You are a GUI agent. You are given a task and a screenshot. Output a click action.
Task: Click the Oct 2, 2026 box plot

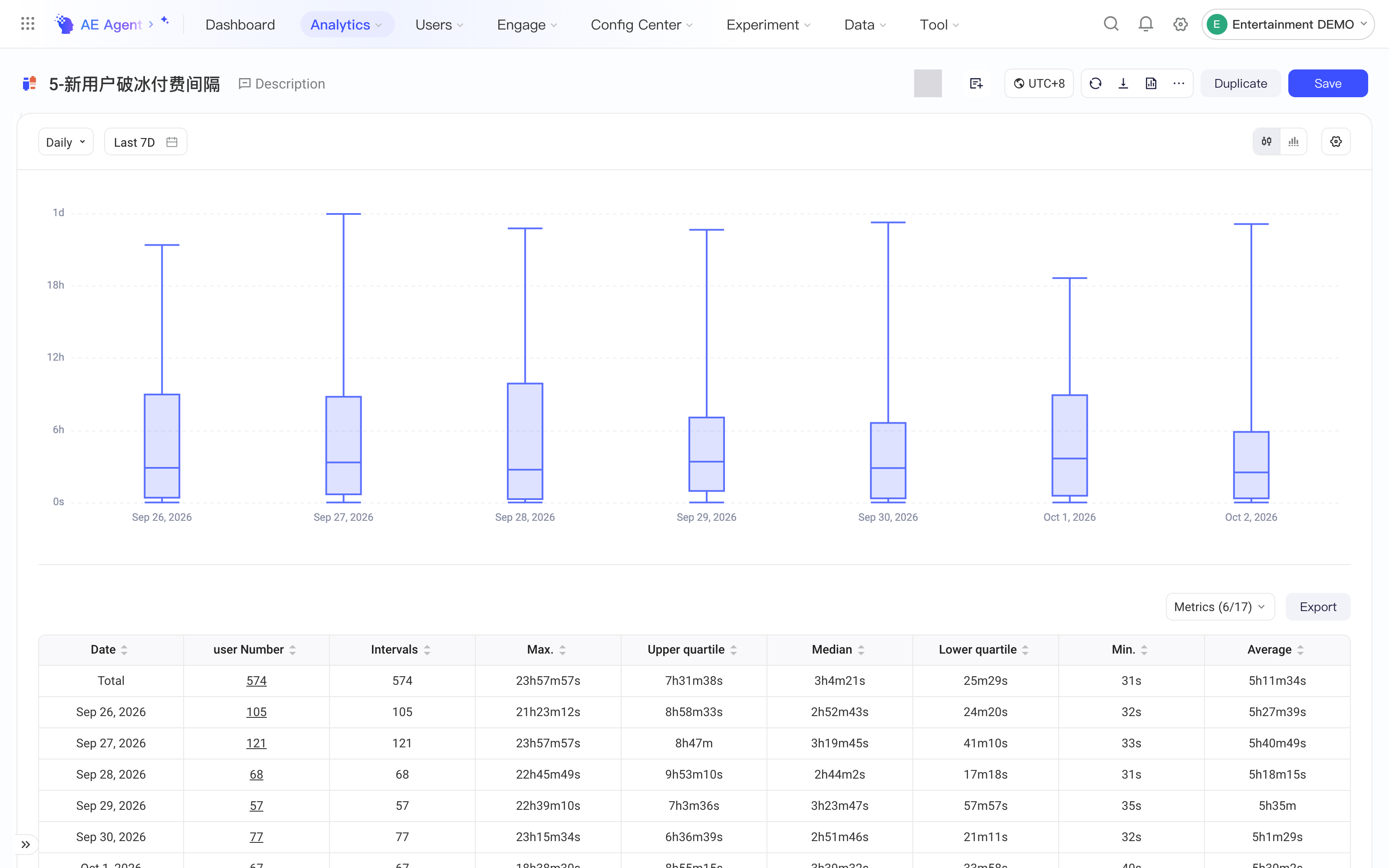(1251, 465)
